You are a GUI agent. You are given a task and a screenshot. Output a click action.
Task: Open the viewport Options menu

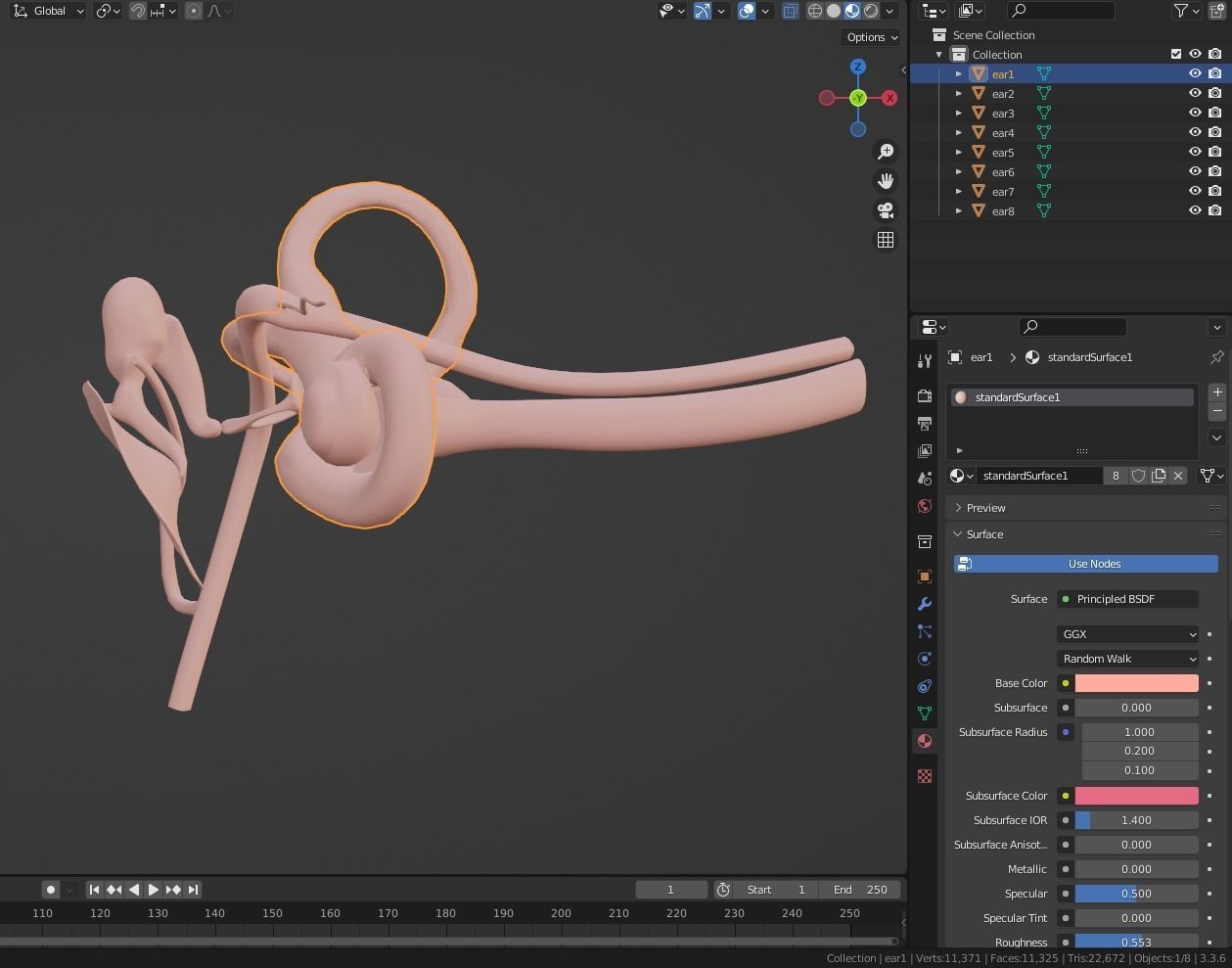coord(872,37)
